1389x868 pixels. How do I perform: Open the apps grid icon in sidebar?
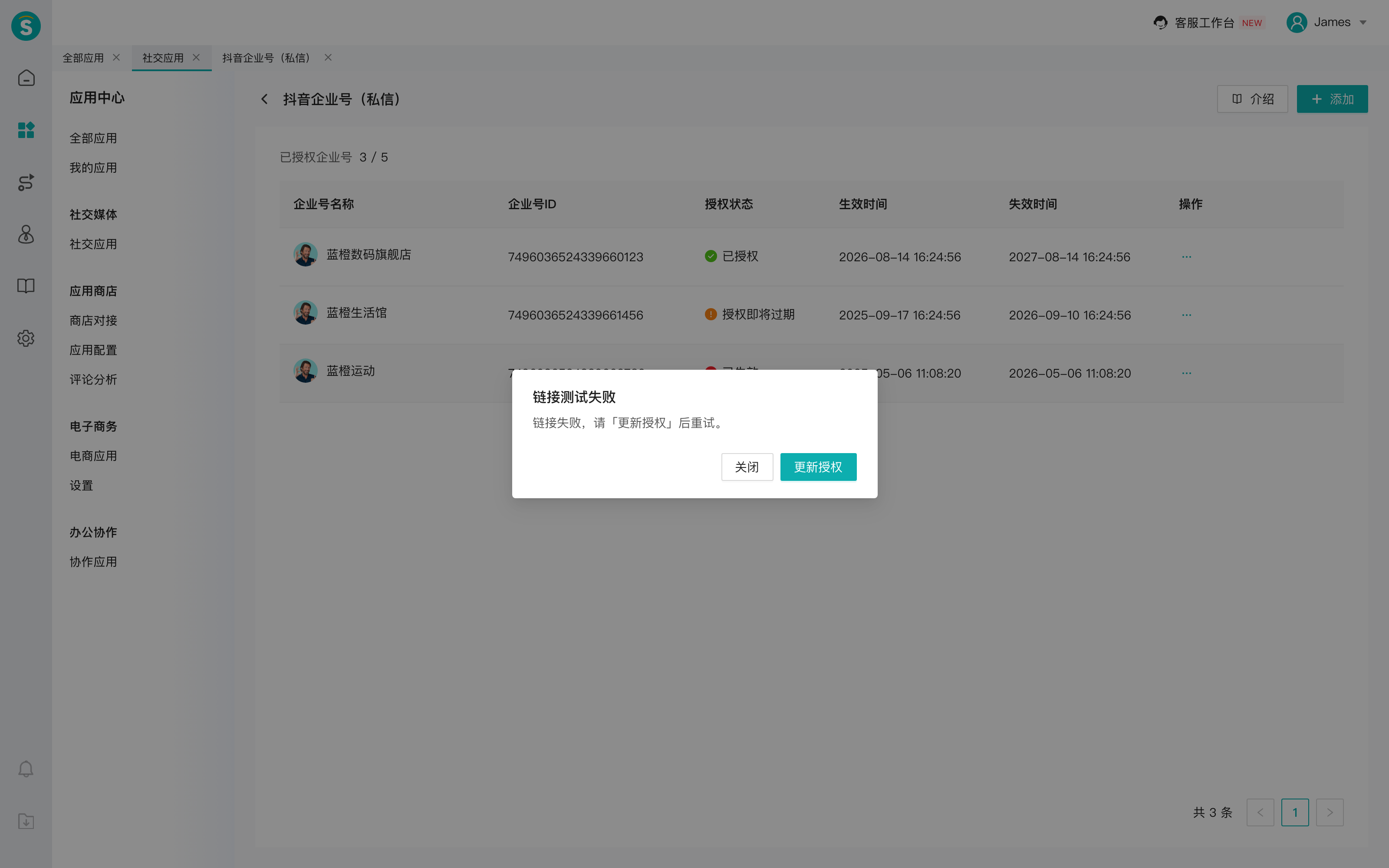pos(26,130)
